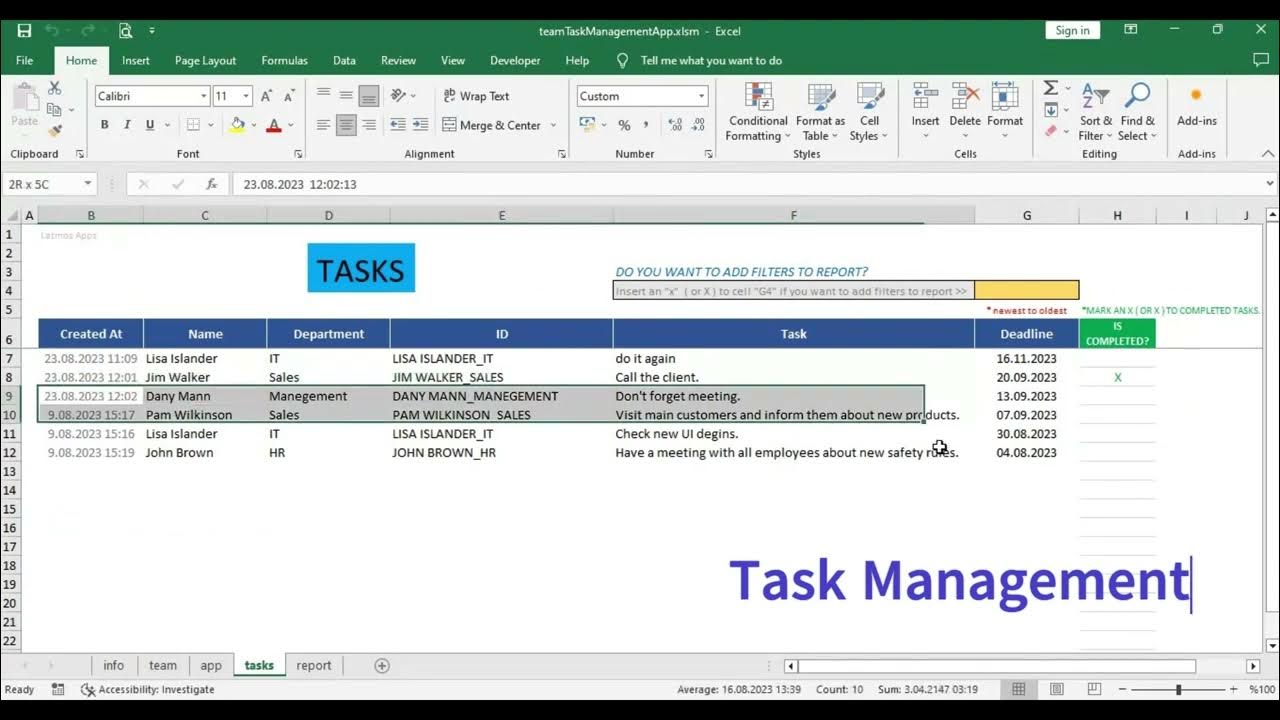Apply Comma Style format
The height and width of the screenshot is (720, 1280).
[646, 125]
